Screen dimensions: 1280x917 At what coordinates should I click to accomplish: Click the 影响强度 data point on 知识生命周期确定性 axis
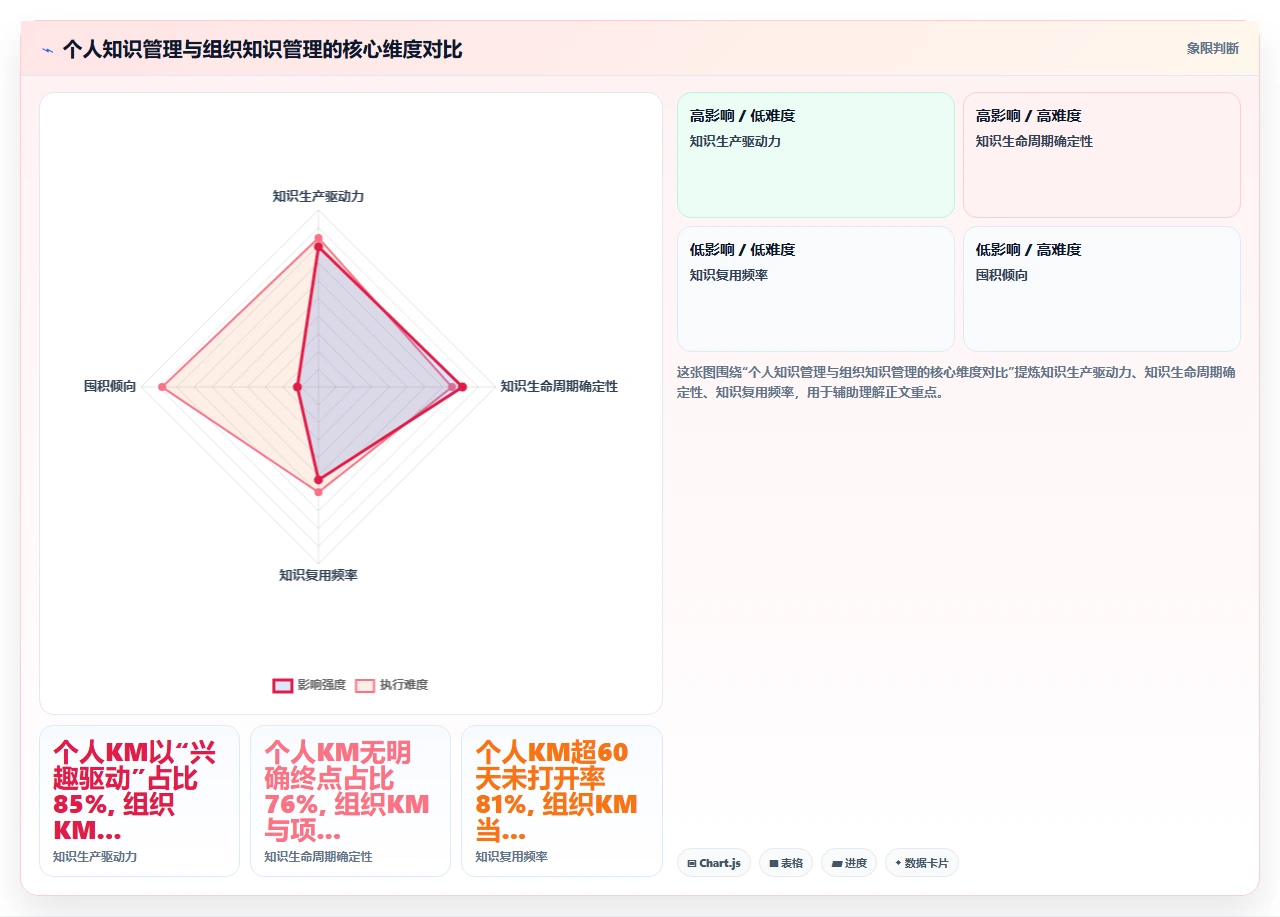click(462, 386)
